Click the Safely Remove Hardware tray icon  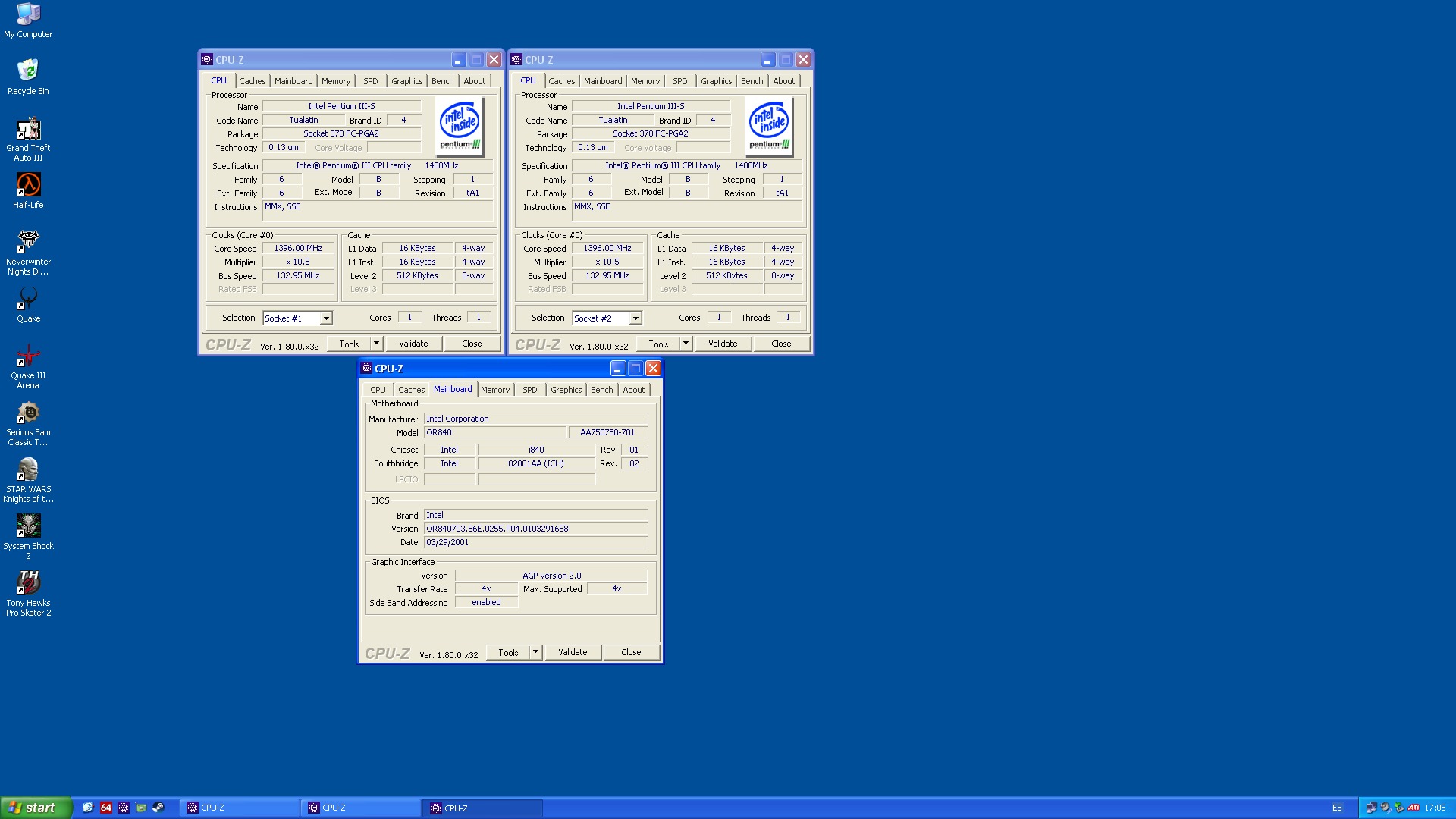click(1400, 808)
